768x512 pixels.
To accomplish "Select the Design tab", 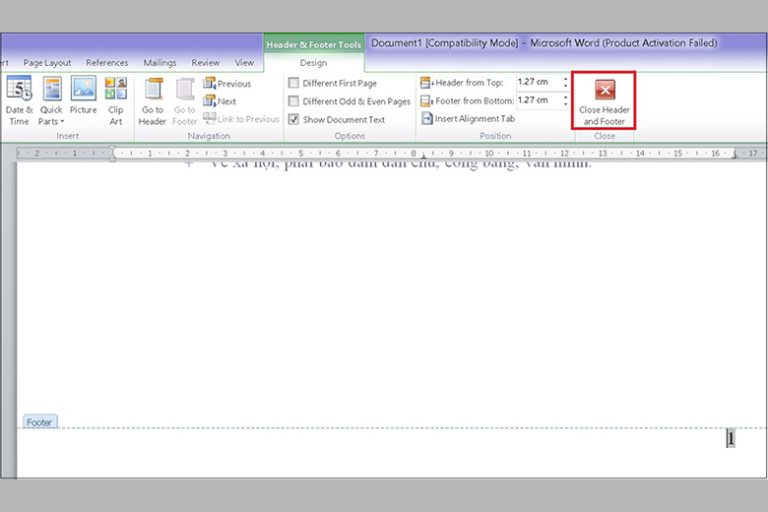I will [x=313, y=63].
